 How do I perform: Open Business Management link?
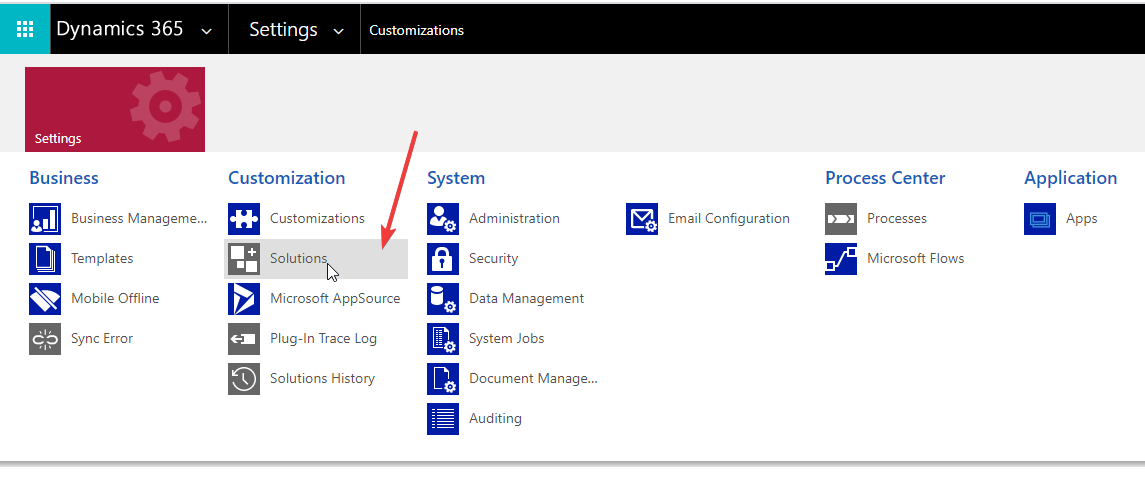(x=139, y=218)
